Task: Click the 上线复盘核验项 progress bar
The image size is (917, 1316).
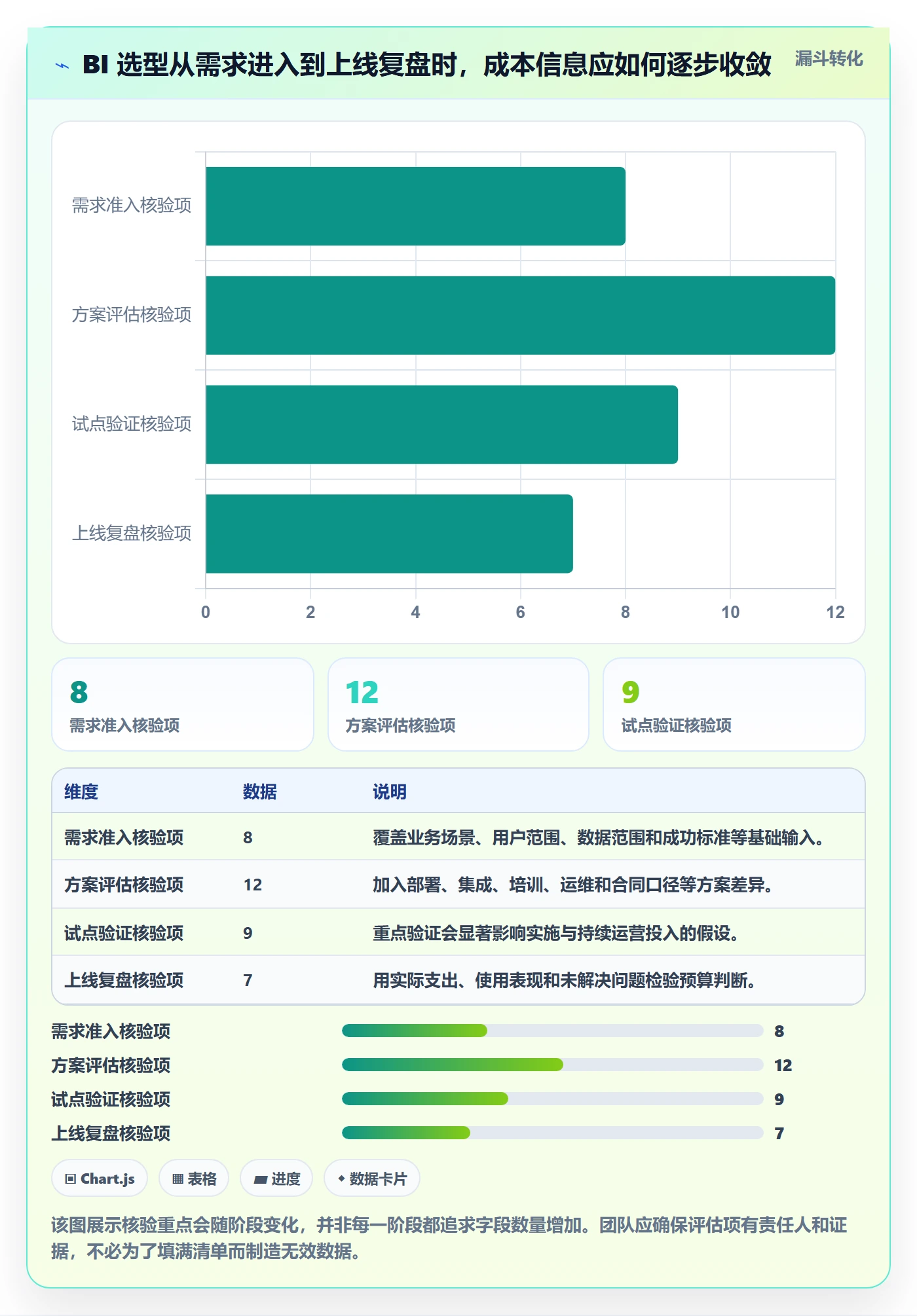Action: click(553, 1133)
